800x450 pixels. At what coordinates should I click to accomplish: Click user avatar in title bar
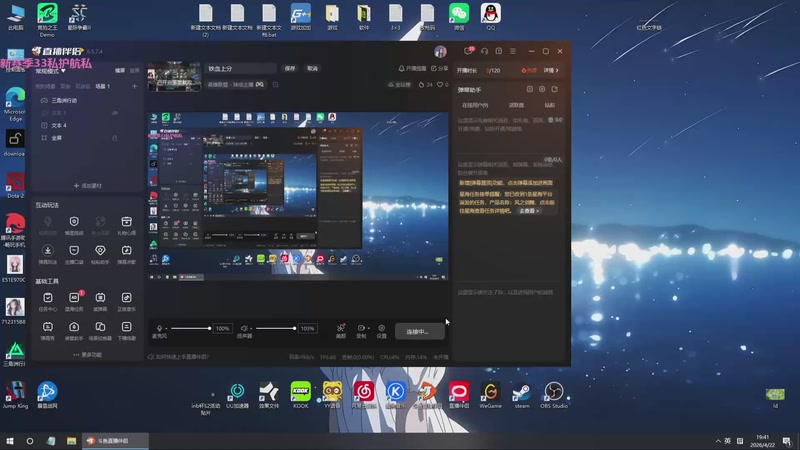point(440,51)
